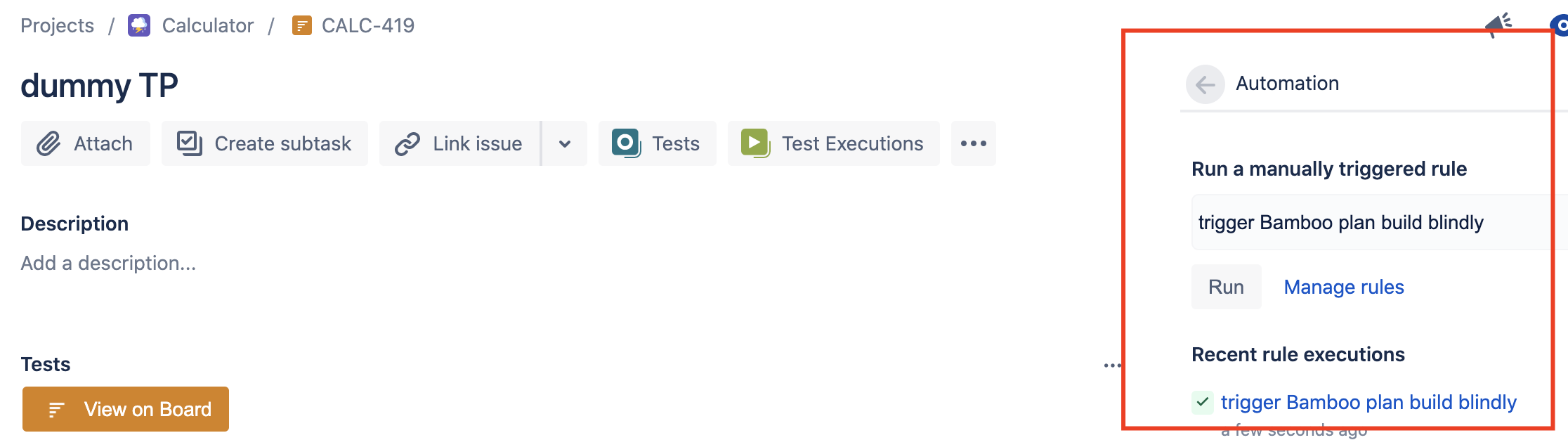Go back using the Automation arrow icon
This screenshot has height=440, width=1568.
point(1206,84)
